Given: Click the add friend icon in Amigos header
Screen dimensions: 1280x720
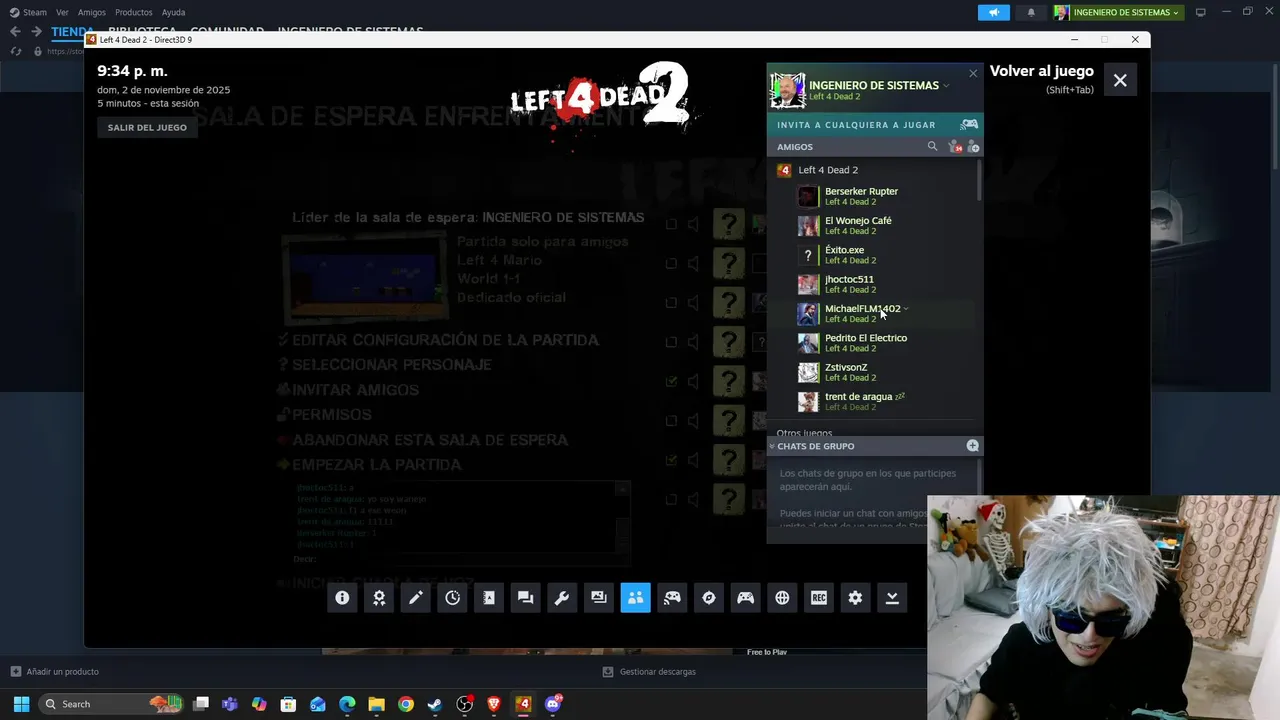Looking at the screenshot, I should [973, 146].
